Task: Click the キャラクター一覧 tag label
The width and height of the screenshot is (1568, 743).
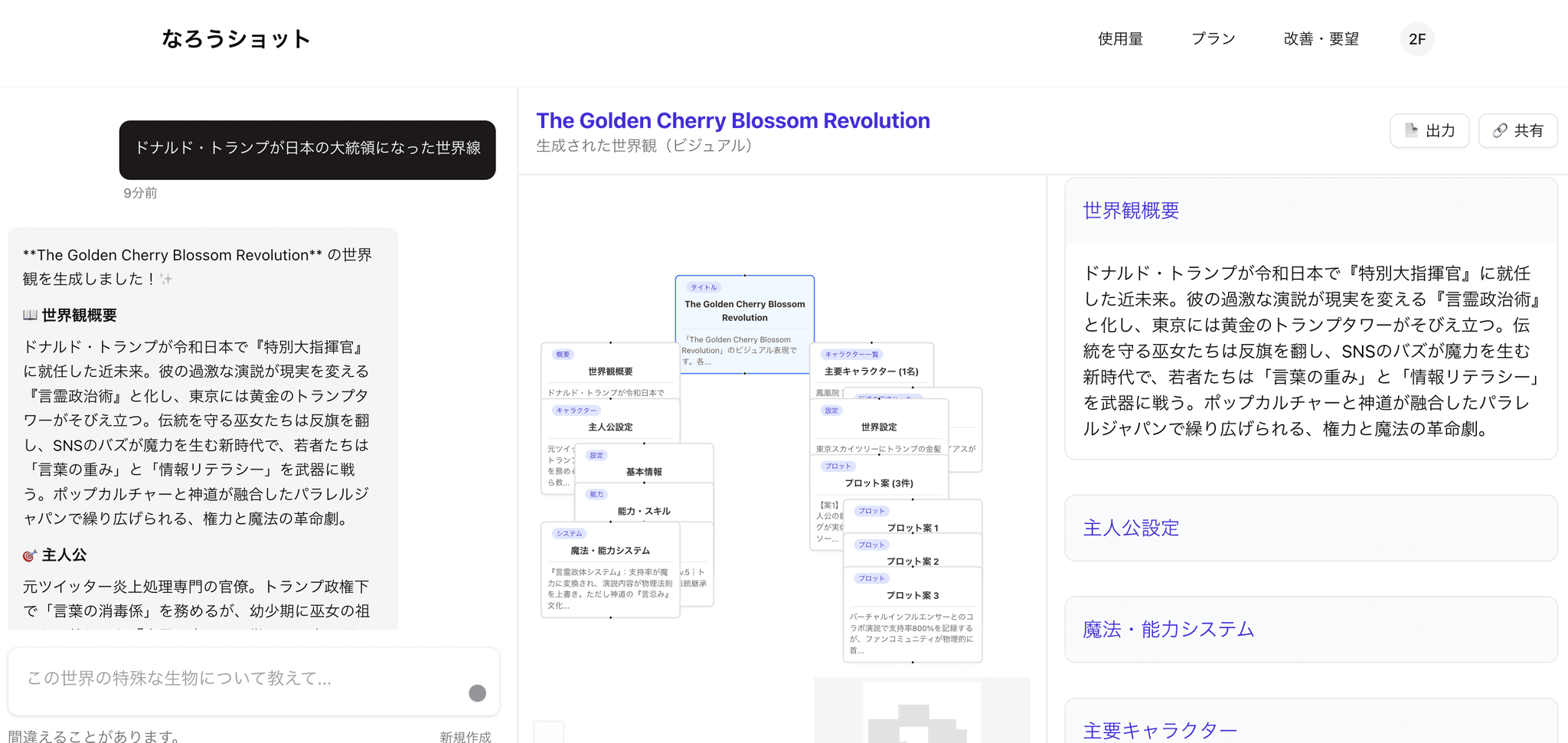Action: click(x=852, y=354)
